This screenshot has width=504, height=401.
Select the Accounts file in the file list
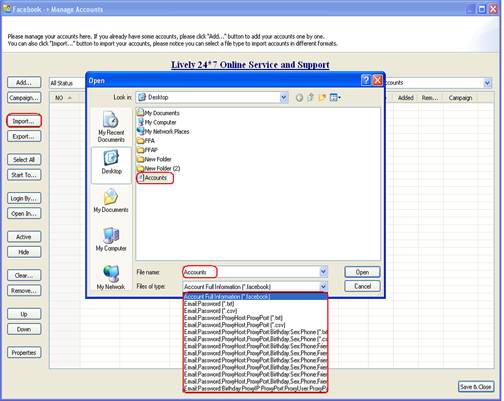[x=153, y=178]
